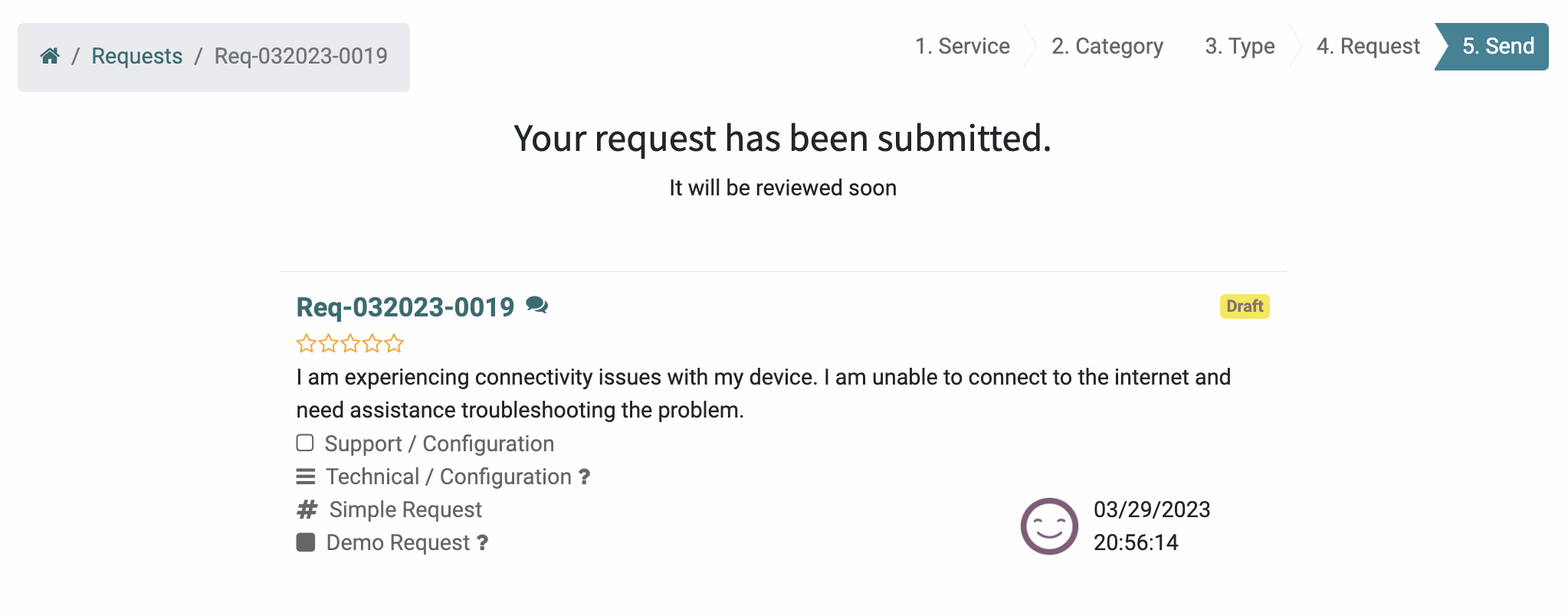This screenshot has width=1568, height=616.
Task: Click question mark next to Demo Request
Action: click(x=482, y=542)
